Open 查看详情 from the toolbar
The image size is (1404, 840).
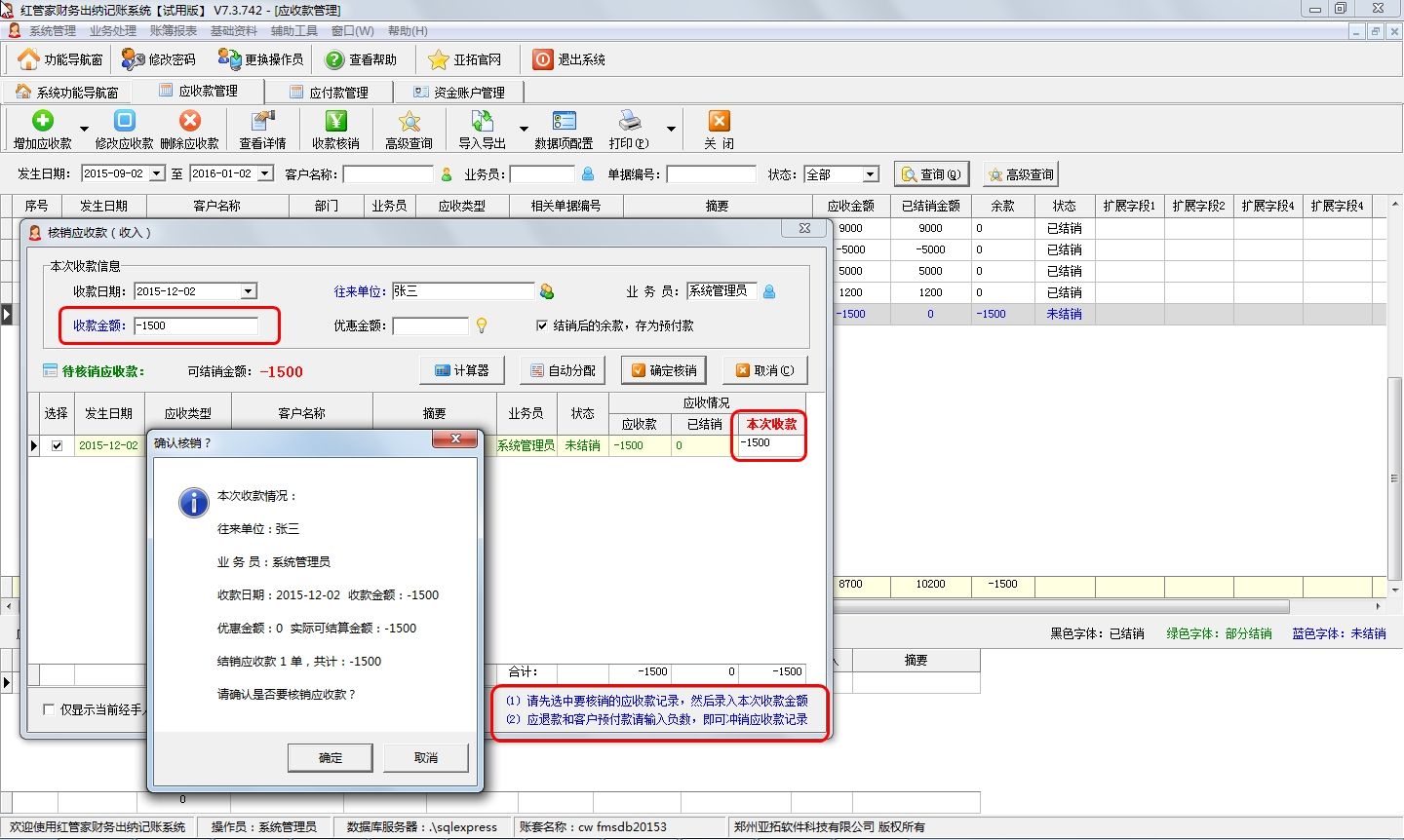coord(262,121)
